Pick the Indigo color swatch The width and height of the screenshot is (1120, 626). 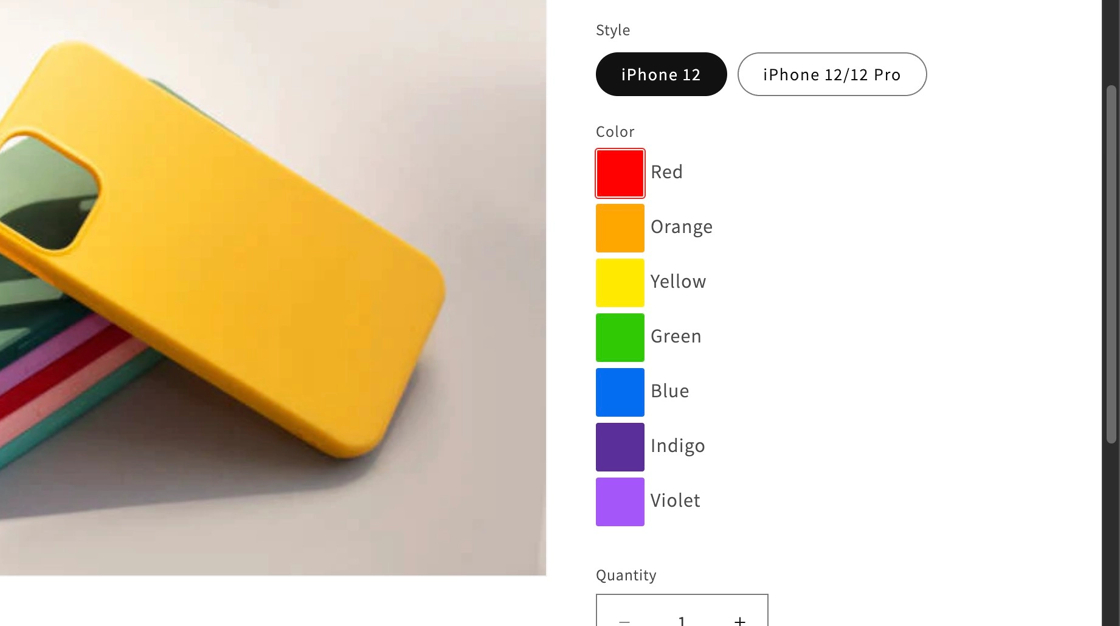pyautogui.click(x=620, y=447)
